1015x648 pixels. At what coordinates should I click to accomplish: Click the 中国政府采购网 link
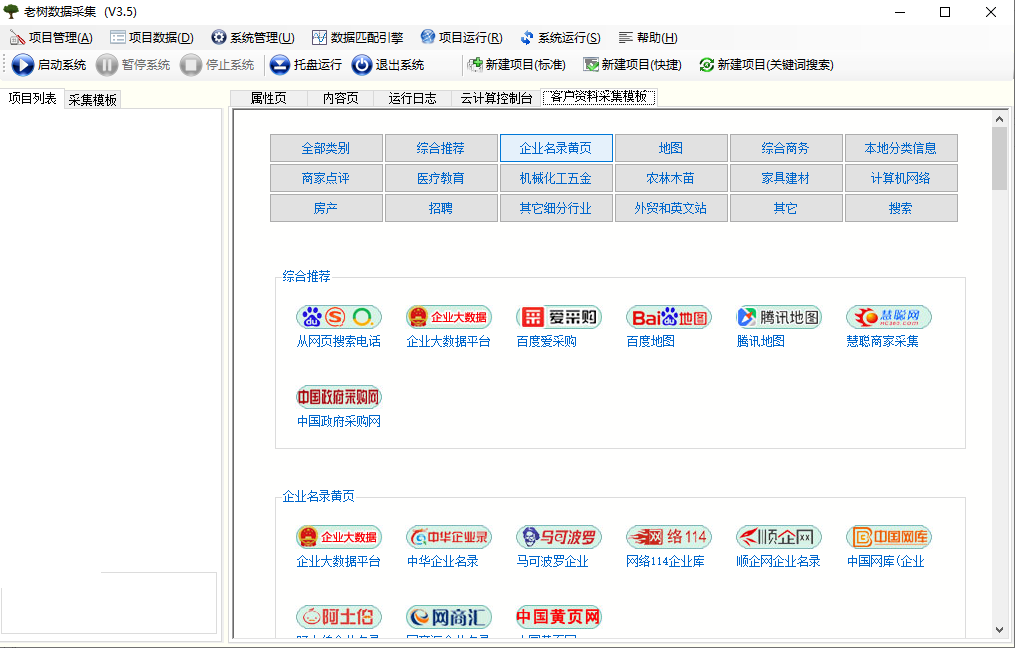[339, 421]
